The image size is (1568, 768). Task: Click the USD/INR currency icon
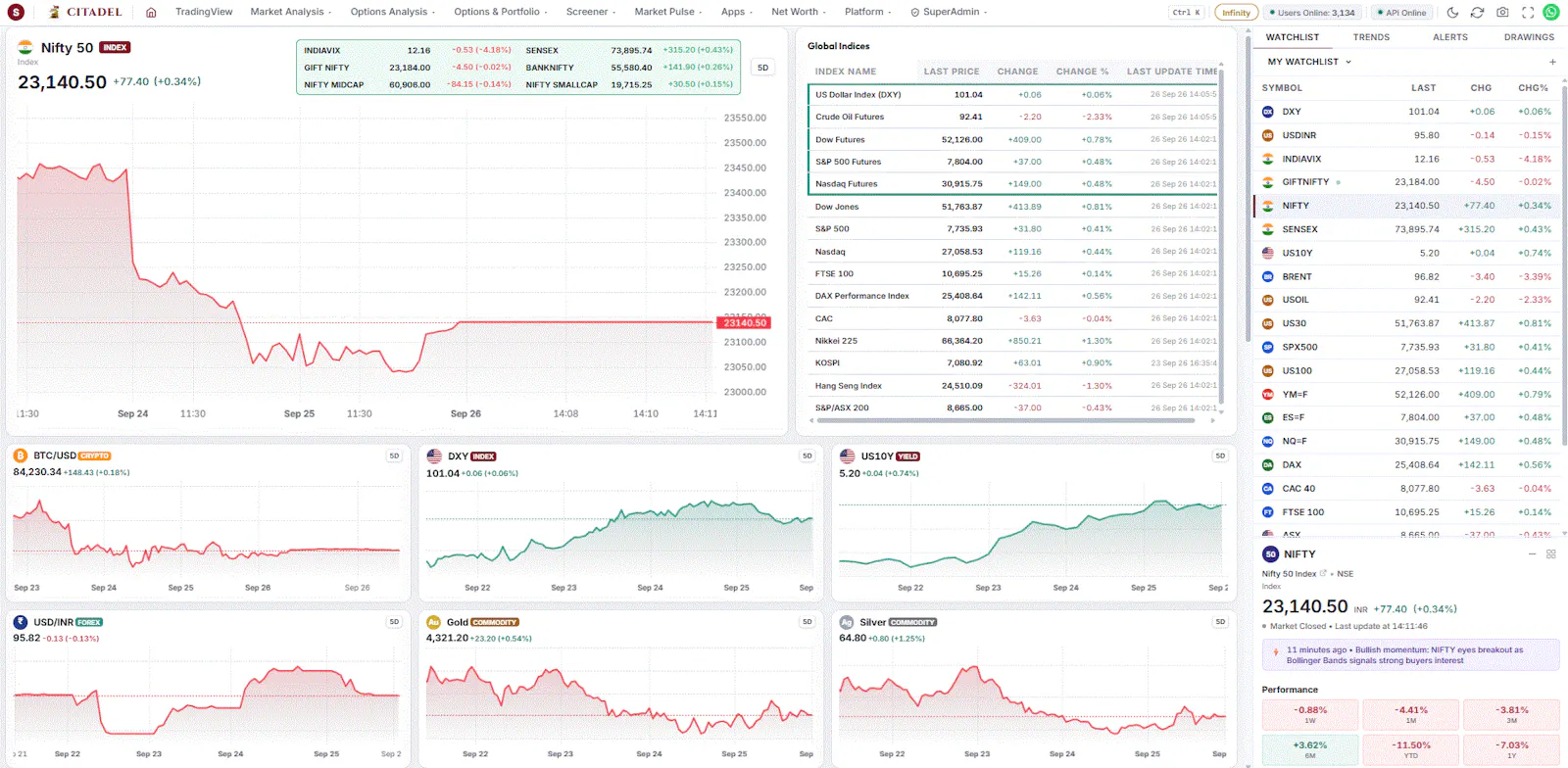pos(21,622)
